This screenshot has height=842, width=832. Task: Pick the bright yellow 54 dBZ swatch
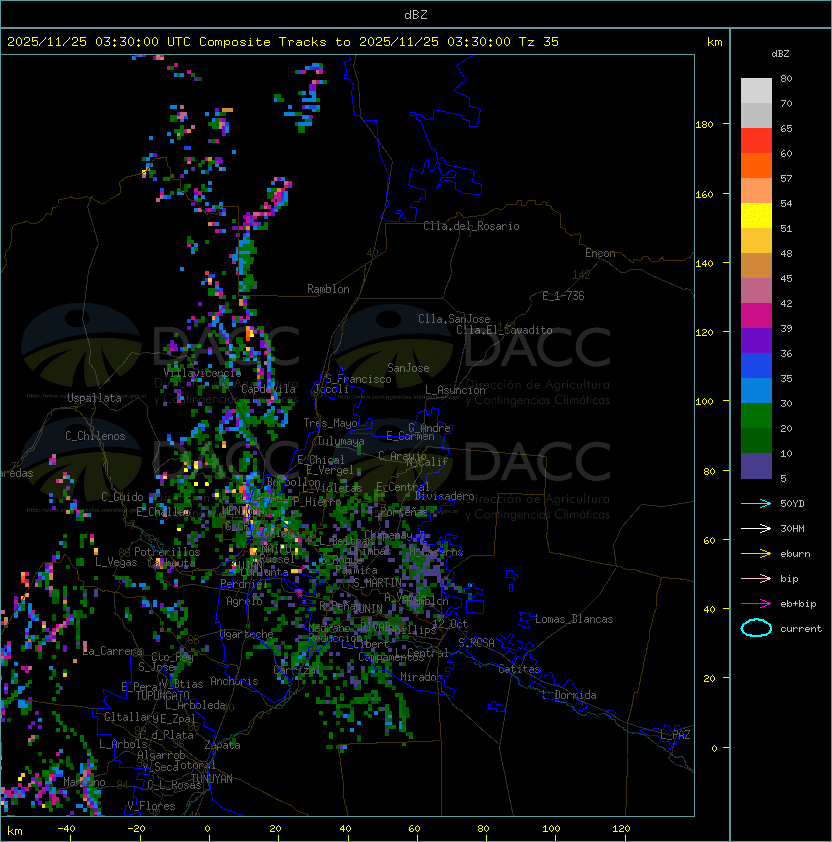pos(756,215)
